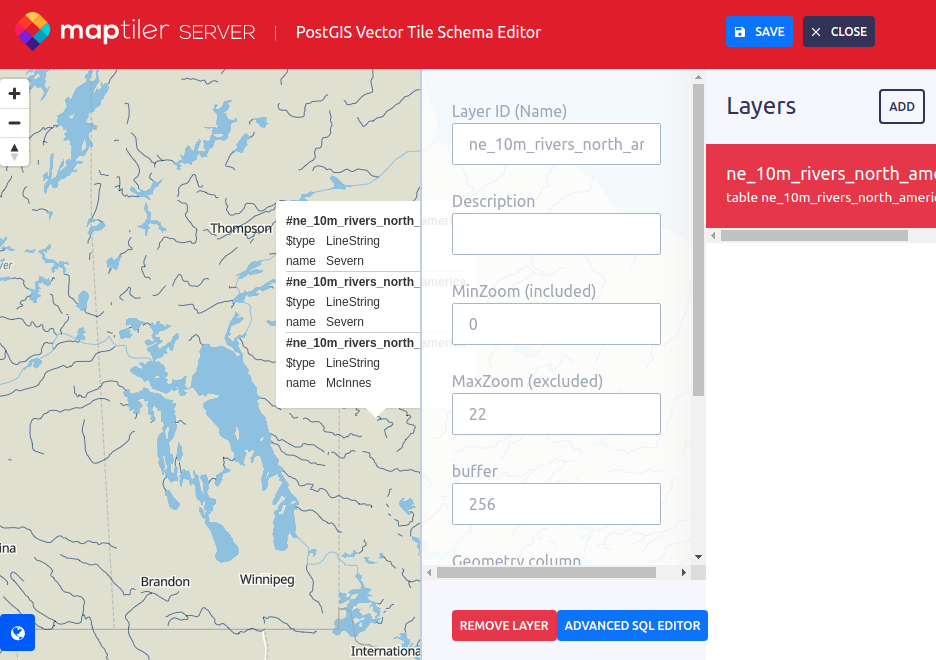Open the ADVANCED SQL EDITOR
The width and height of the screenshot is (936, 660).
(x=632, y=626)
